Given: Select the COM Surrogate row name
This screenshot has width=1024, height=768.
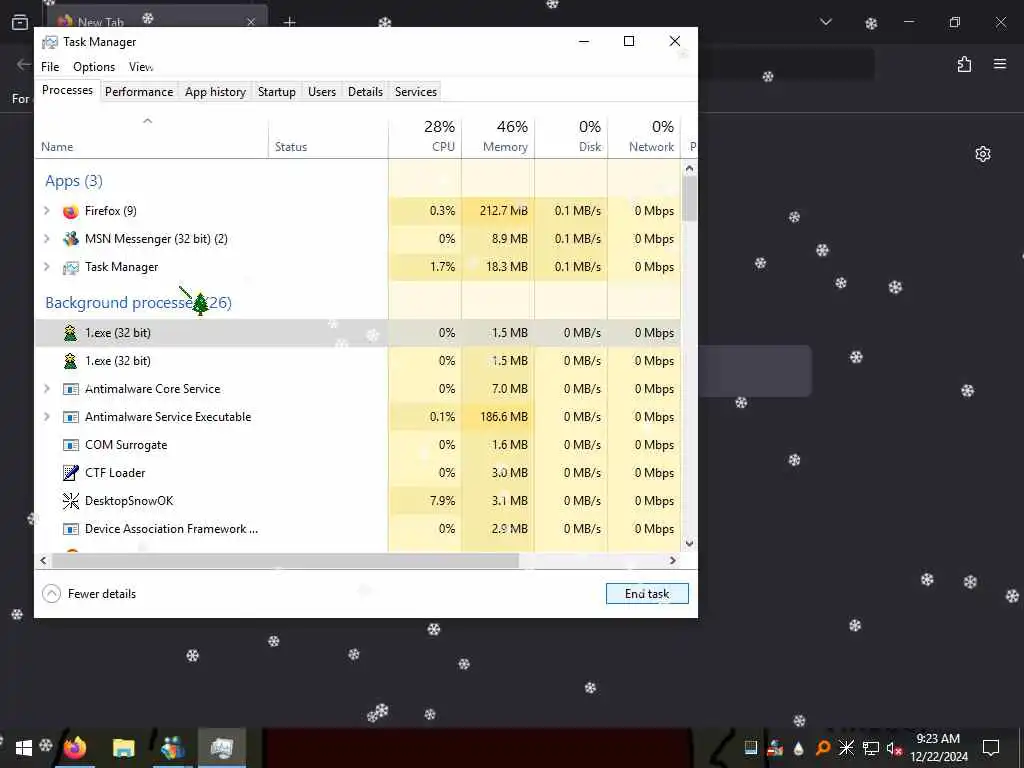Looking at the screenshot, I should (126, 445).
